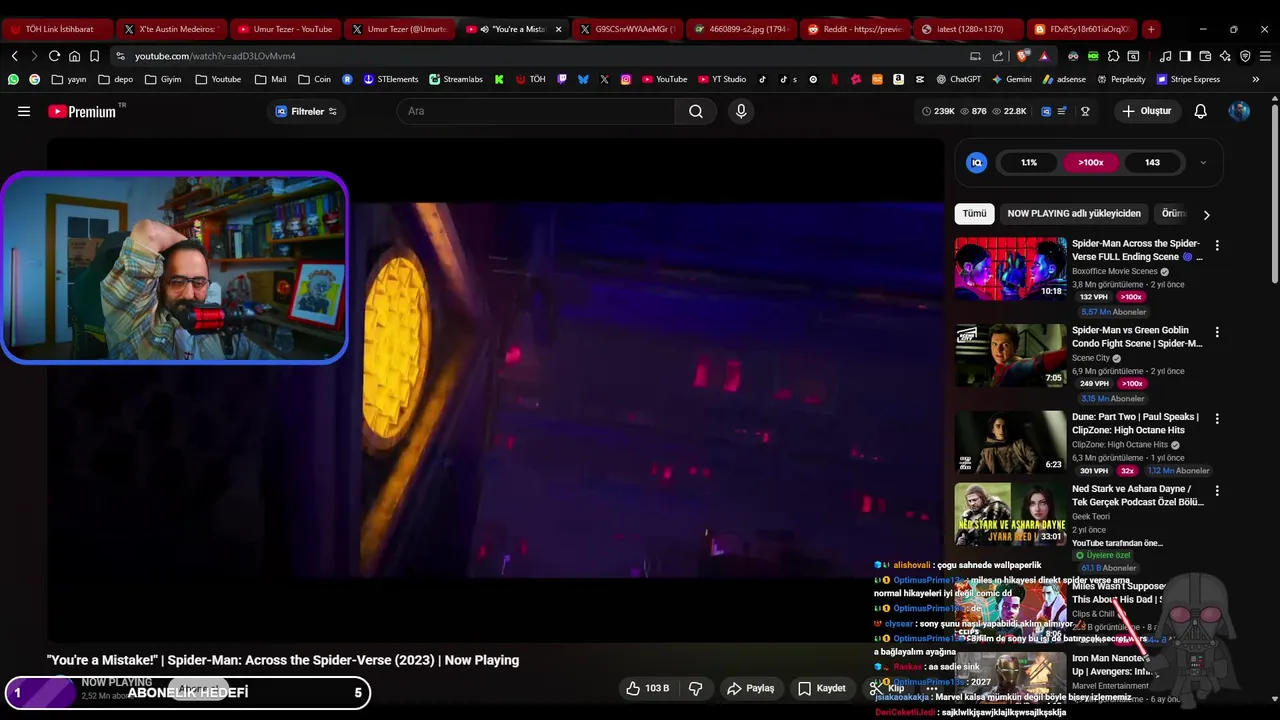Start voice search with microphone icon
Viewport: 1280px width, 720px height.
741,111
